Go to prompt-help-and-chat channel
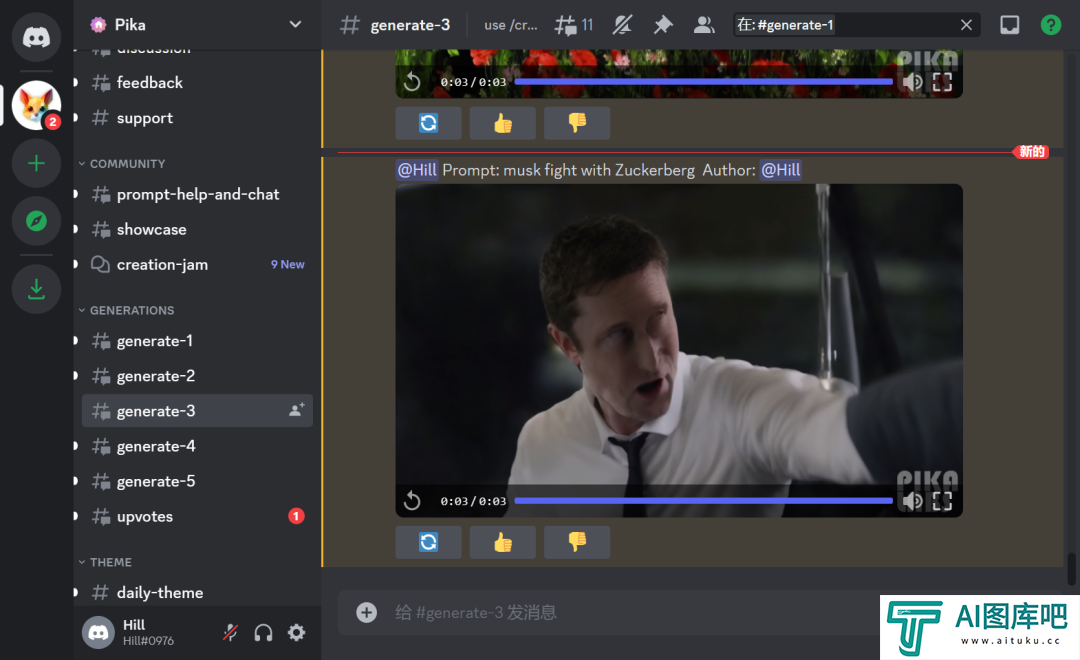This screenshot has width=1080, height=660. [x=197, y=194]
